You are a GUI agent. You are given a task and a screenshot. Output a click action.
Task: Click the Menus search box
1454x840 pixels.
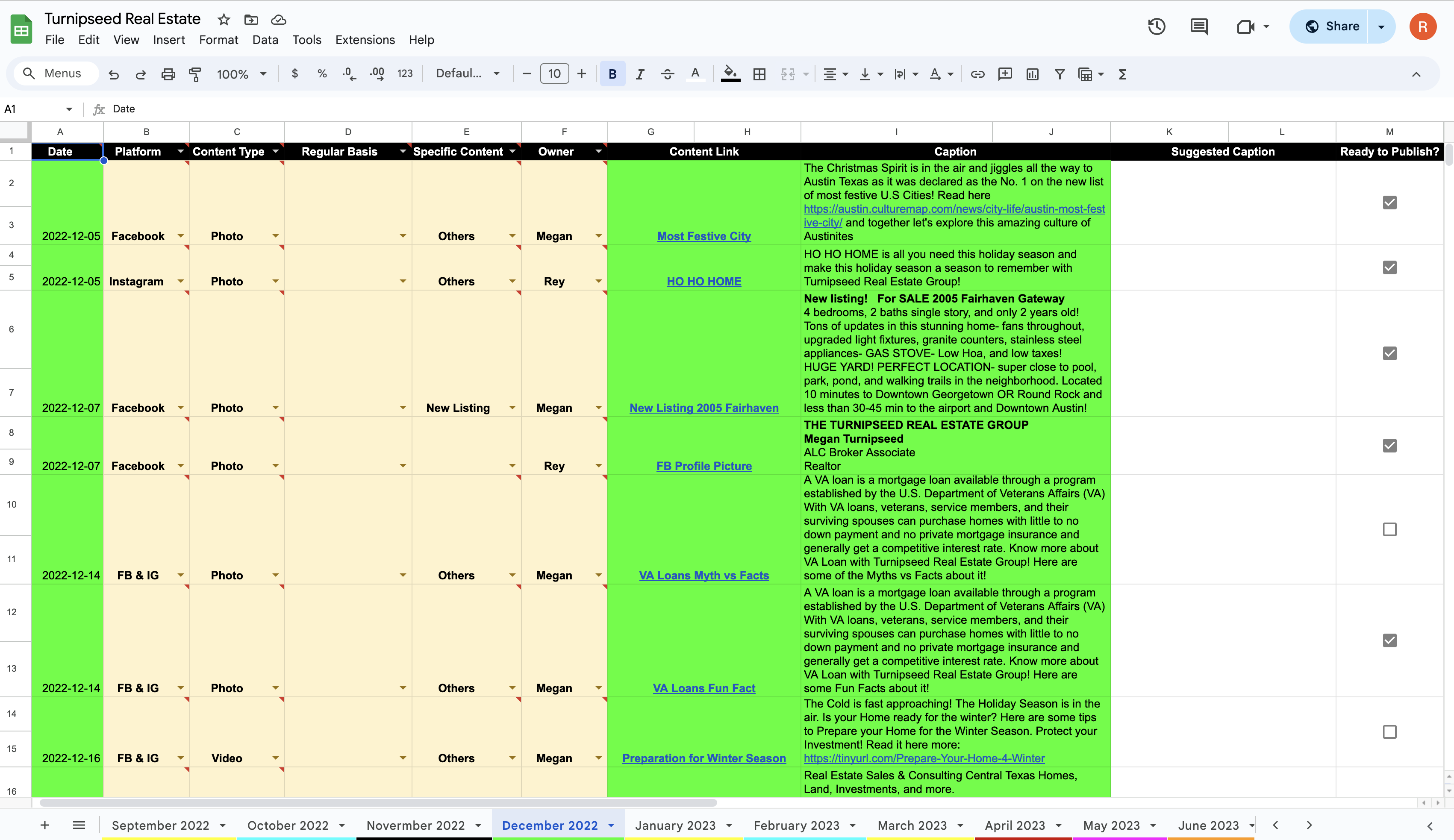[x=56, y=73]
